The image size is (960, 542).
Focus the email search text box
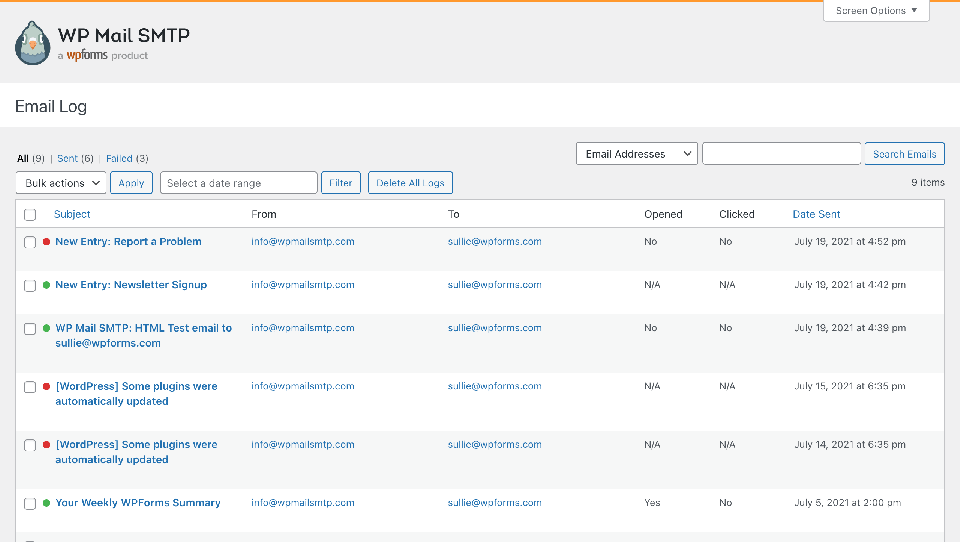(781, 154)
